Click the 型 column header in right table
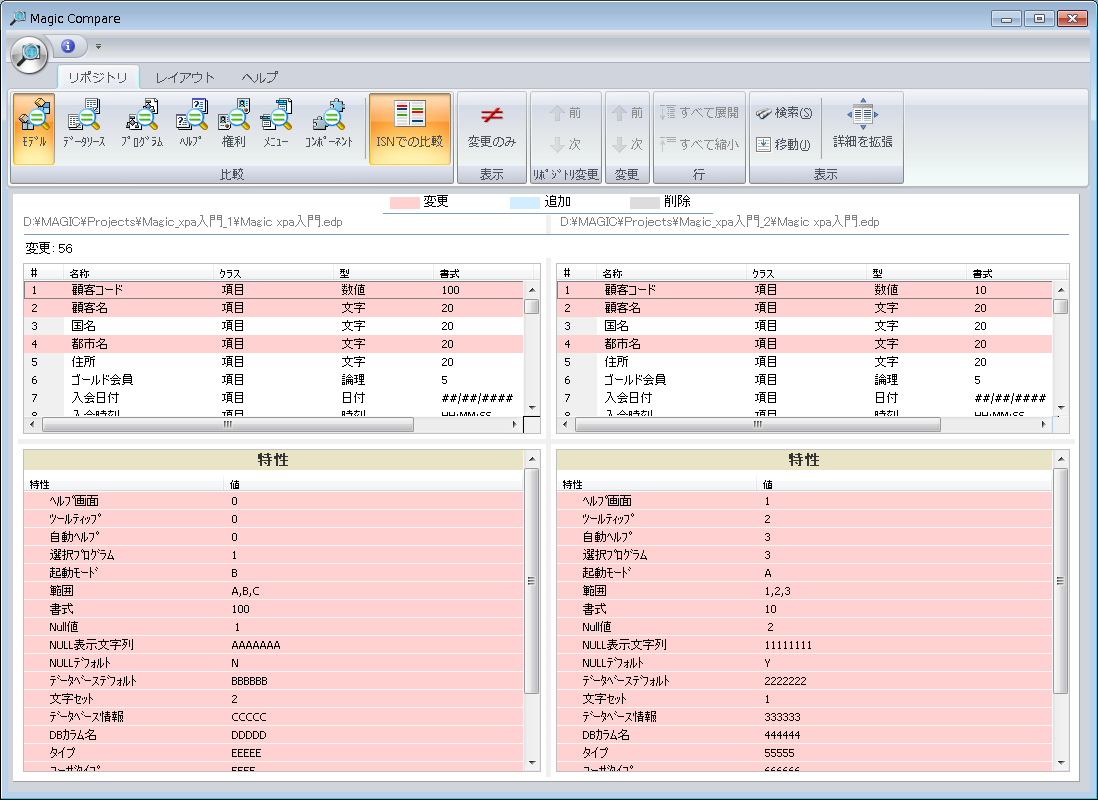Screen dimensions: 1098x800 (916, 273)
